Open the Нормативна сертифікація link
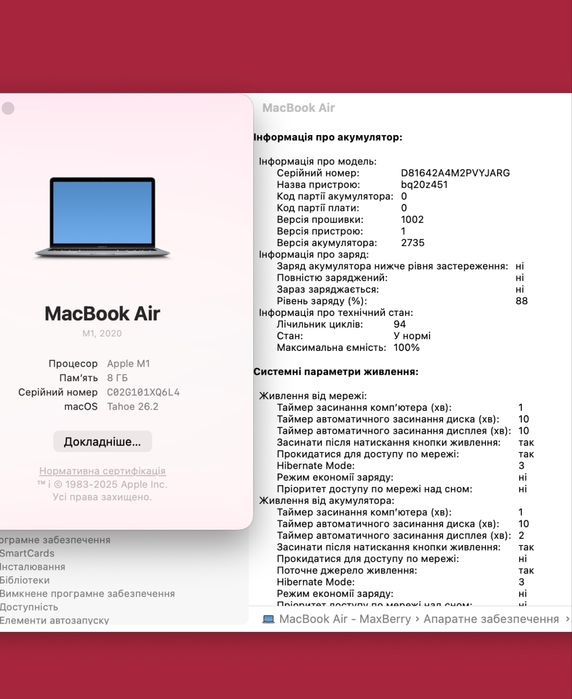 (x=103, y=471)
